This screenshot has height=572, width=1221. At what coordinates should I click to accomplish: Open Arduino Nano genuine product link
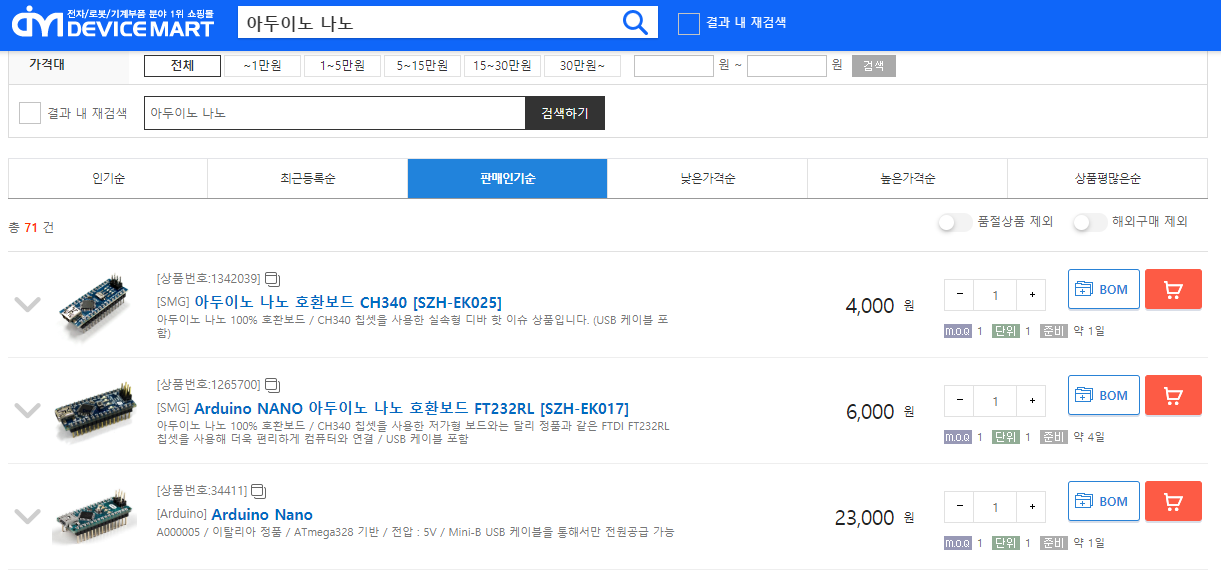[x=262, y=514]
